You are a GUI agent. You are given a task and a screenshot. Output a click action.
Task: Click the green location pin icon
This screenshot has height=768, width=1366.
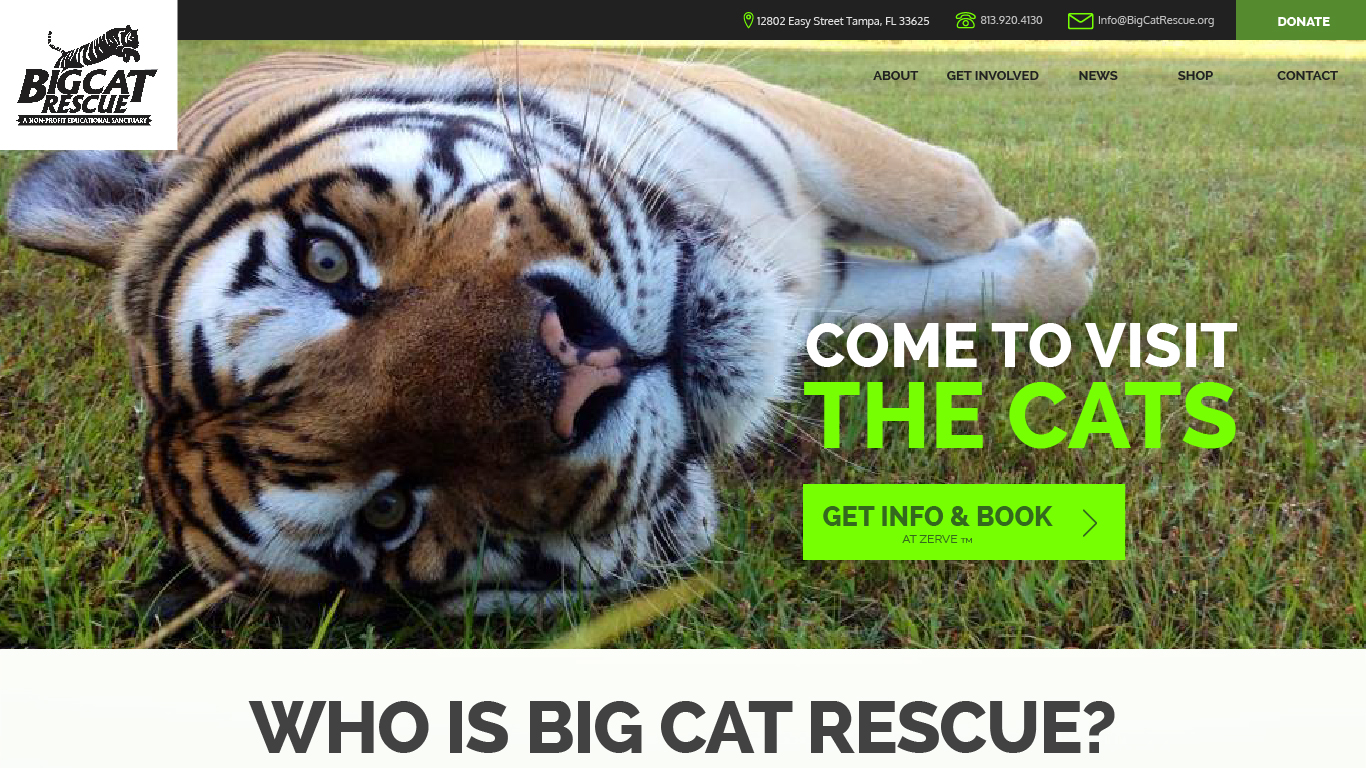pos(748,20)
